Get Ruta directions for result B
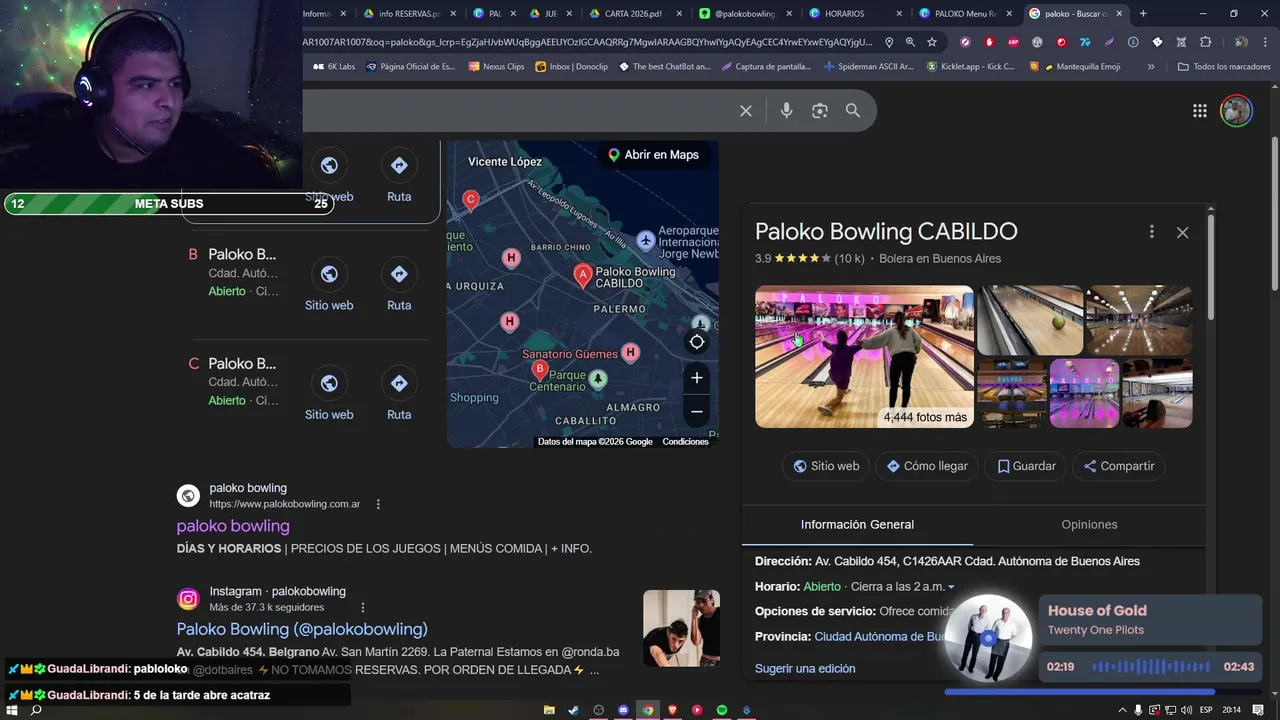The image size is (1280, 720). coord(399,284)
